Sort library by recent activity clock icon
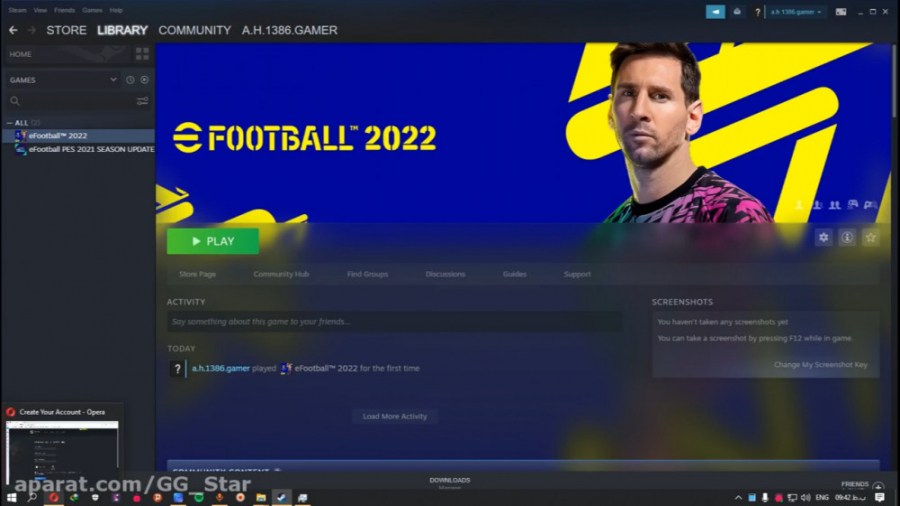The width and height of the screenshot is (900, 506). point(130,80)
